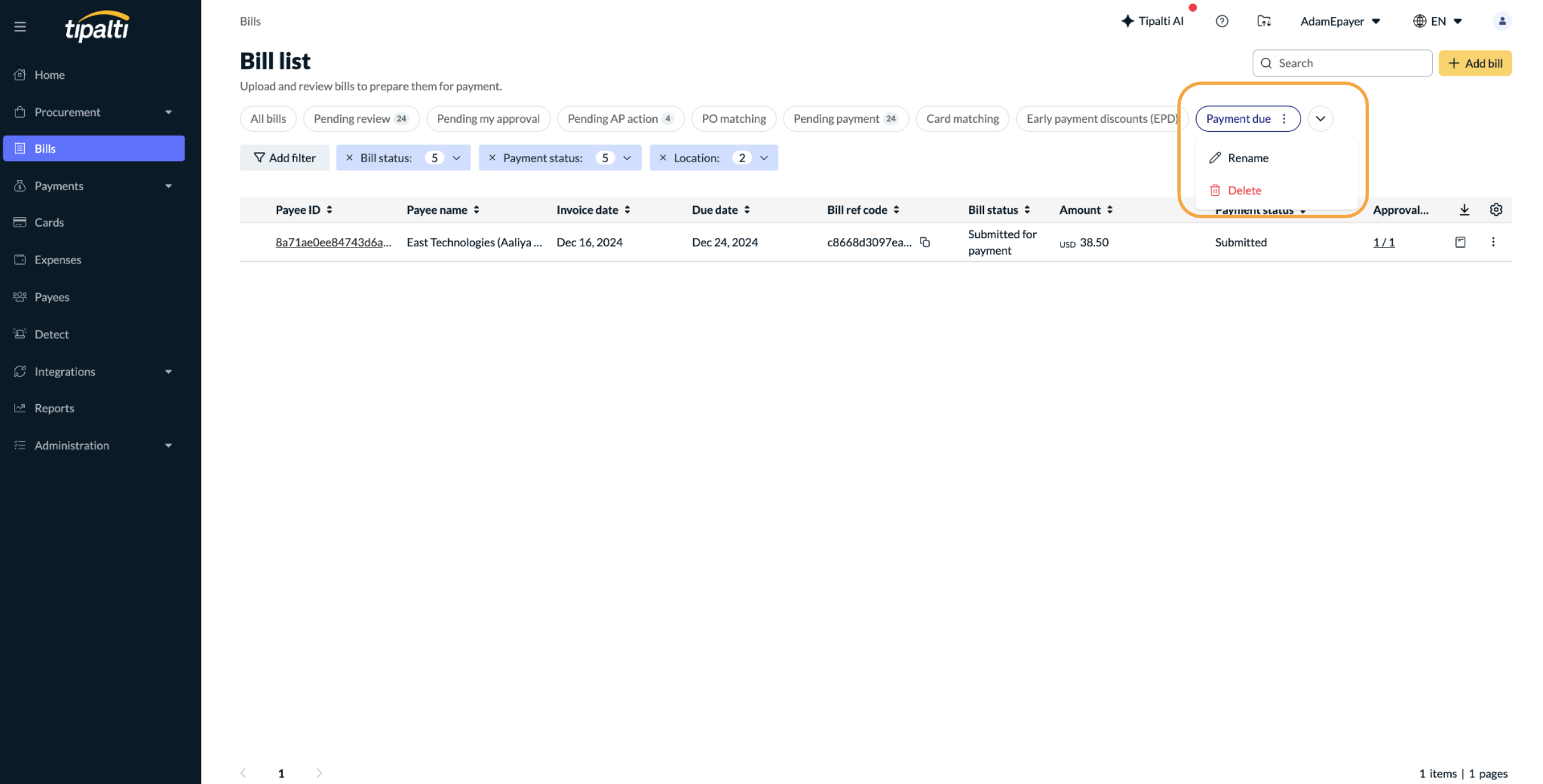
Task: Open the EN language dropdown
Action: 1437,21
